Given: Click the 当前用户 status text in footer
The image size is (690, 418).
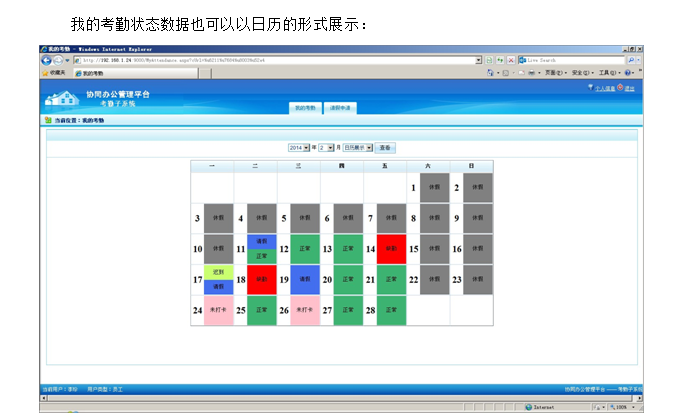Looking at the screenshot, I should (x=60, y=389).
